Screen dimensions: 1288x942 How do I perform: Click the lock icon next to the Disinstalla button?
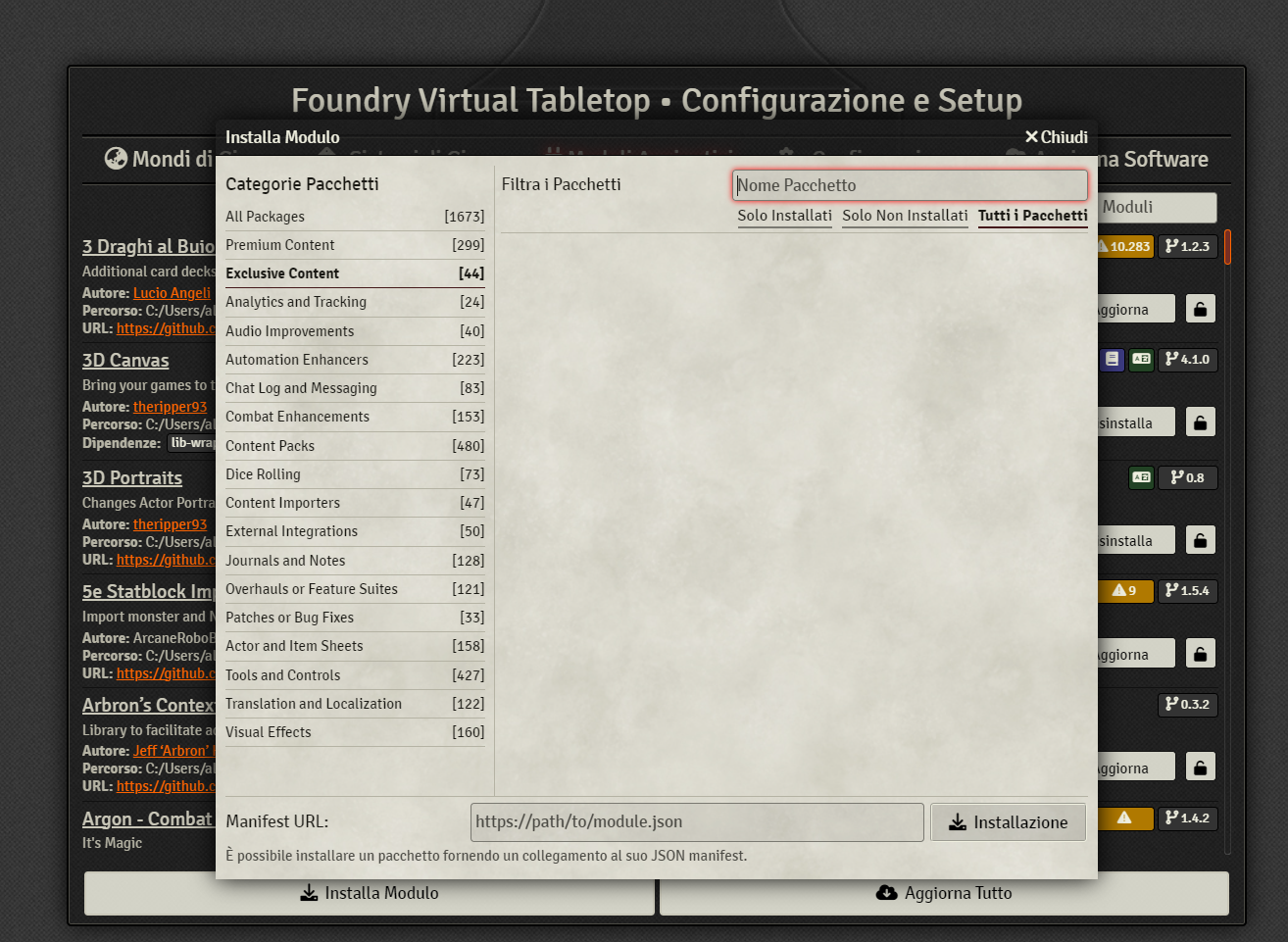1200,421
